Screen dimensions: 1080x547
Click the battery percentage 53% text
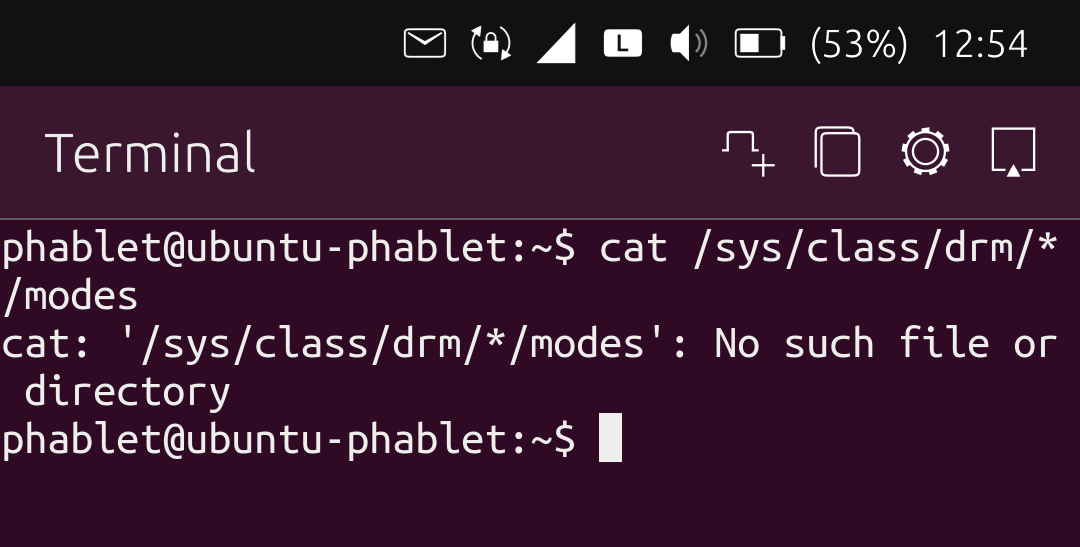859,44
